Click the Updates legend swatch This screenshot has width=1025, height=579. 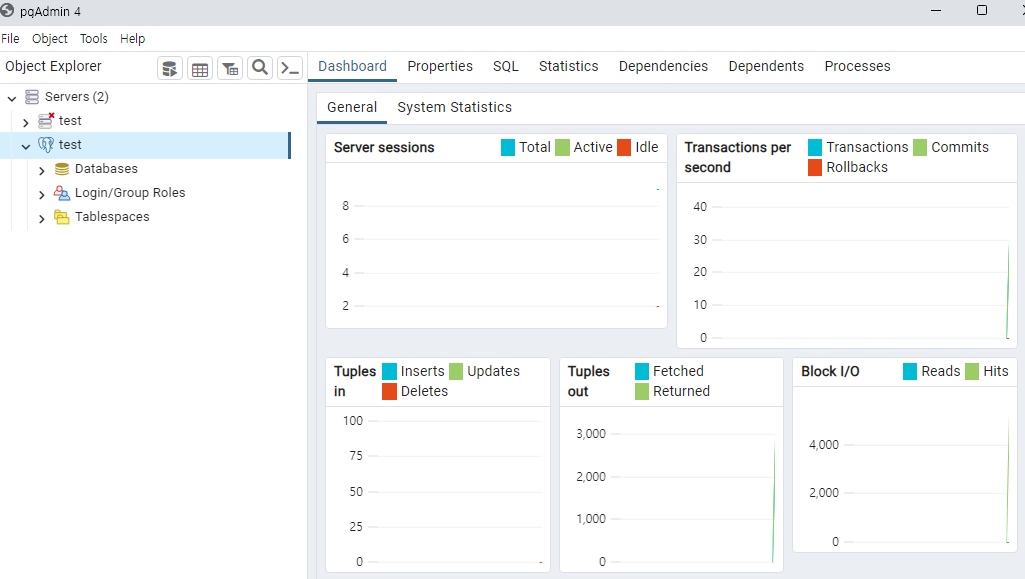click(x=456, y=372)
